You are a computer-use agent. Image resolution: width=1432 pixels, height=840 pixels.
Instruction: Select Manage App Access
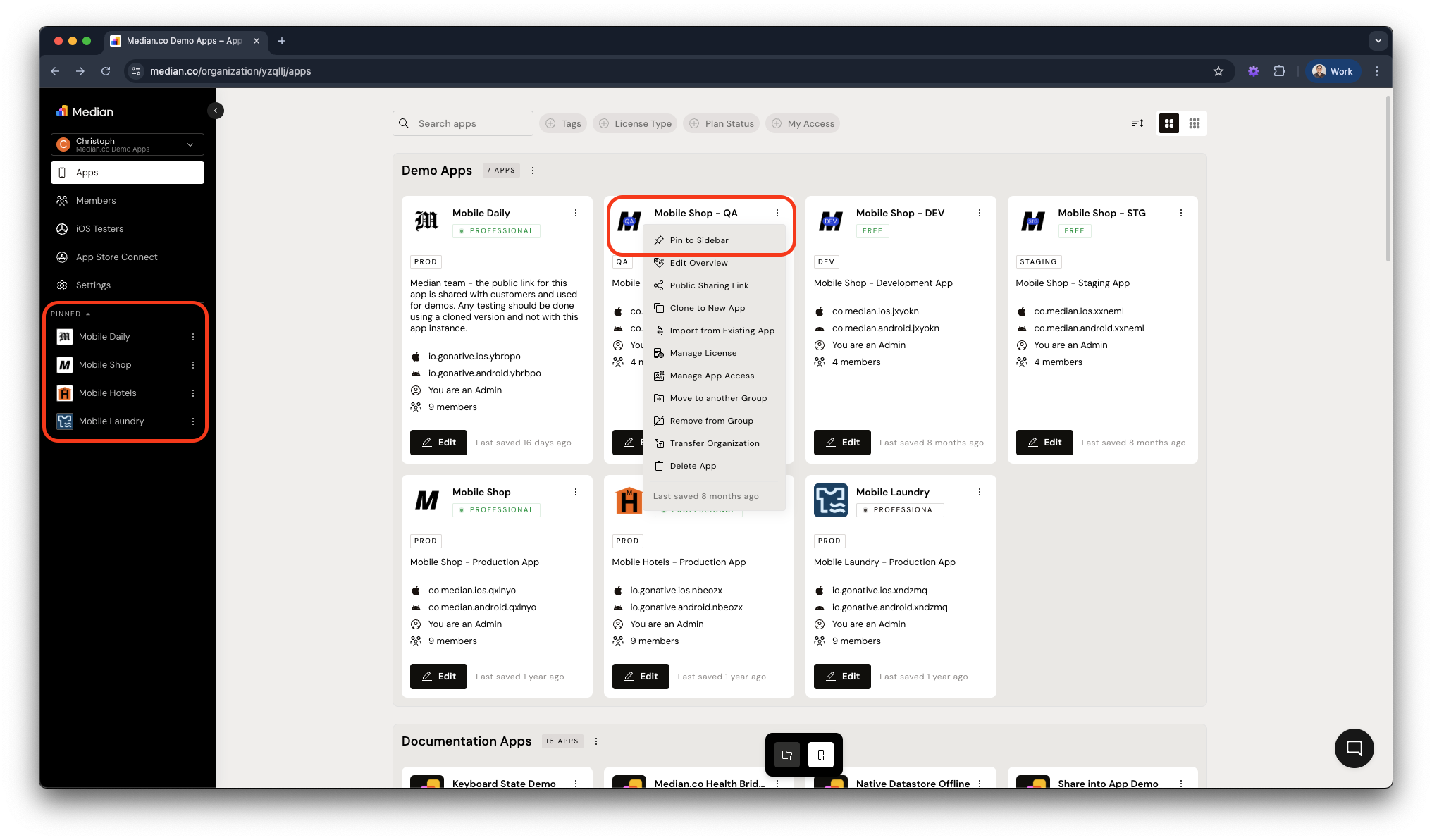715,376
